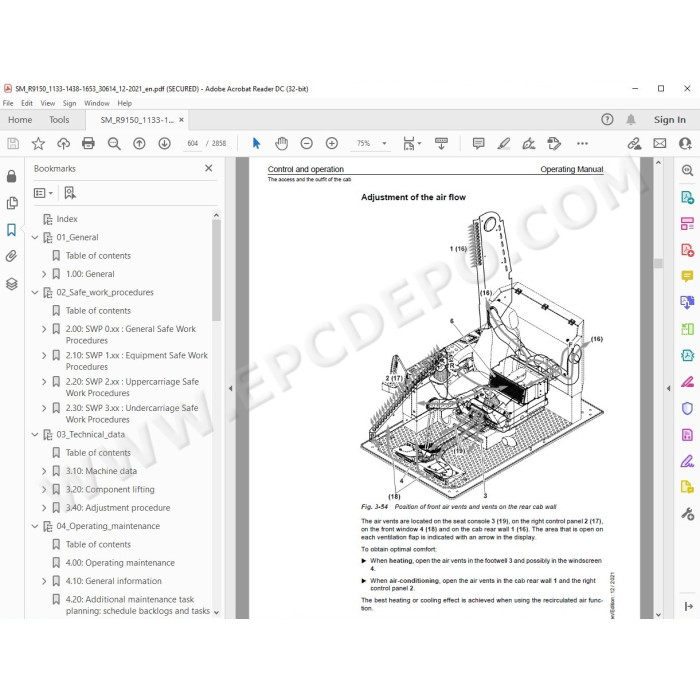Image resolution: width=700 pixels, height=700 pixels.
Task: Open Create PDF tool in right pane
Action: (x=687, y=250)
